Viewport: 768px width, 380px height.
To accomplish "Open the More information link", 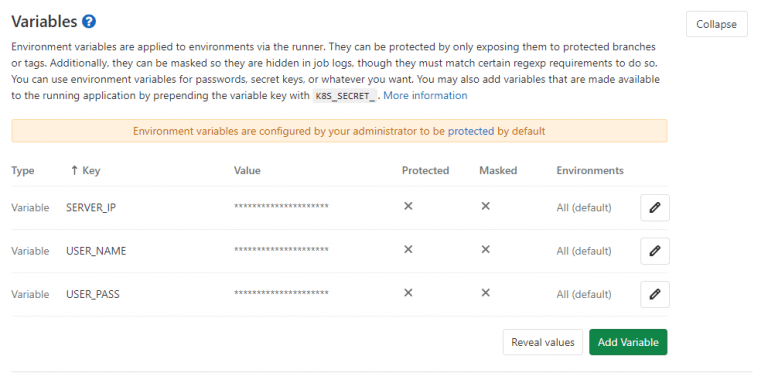I will [425, 95].
